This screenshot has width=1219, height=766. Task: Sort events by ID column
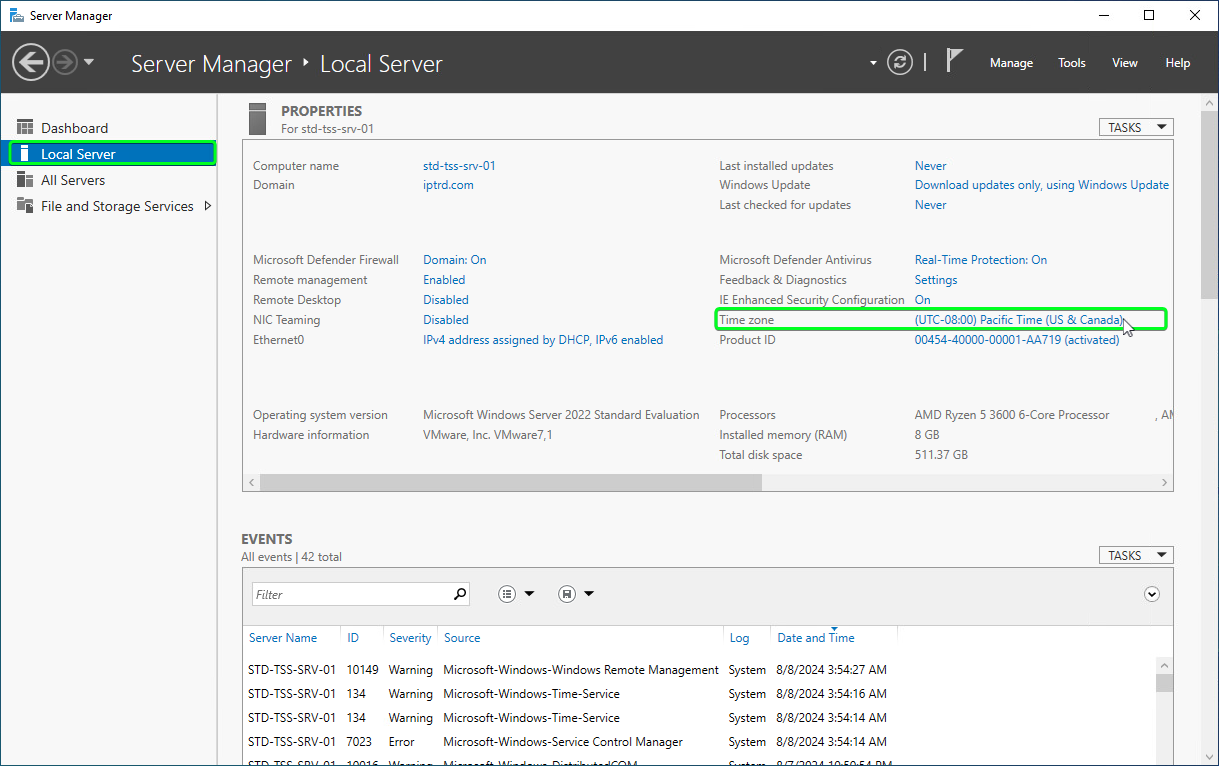pyautogui.click(x=353, y=638)
